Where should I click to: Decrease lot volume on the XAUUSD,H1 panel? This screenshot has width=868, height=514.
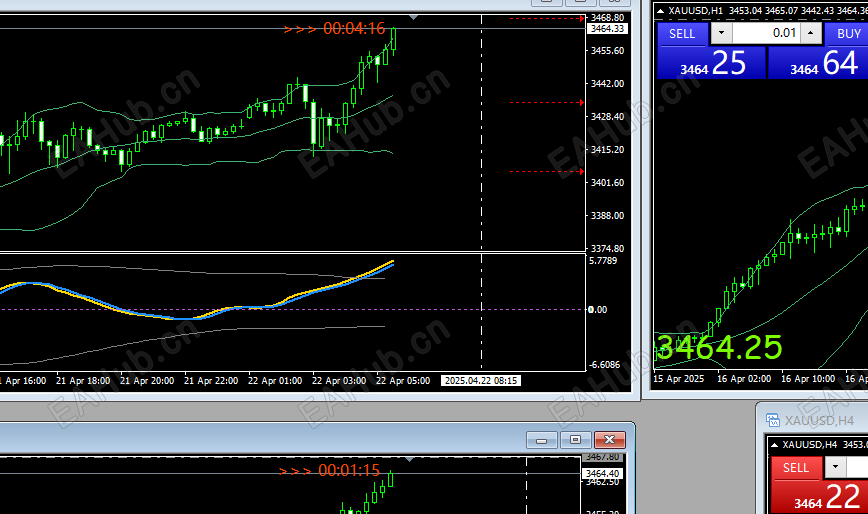point(721,33)
